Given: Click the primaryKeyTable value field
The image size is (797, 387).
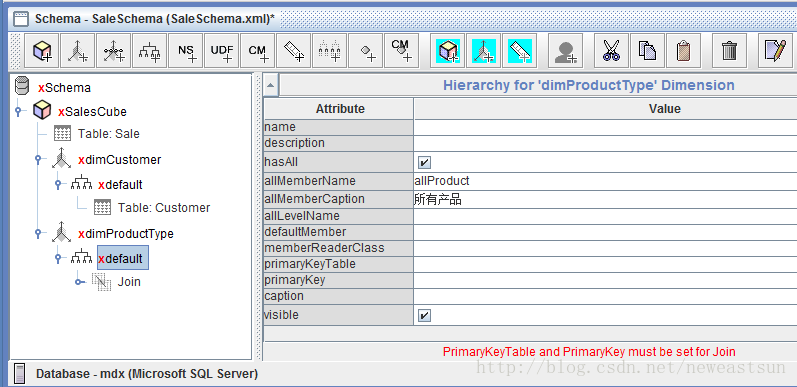Looking at the screenshot, I should point(605,264).
